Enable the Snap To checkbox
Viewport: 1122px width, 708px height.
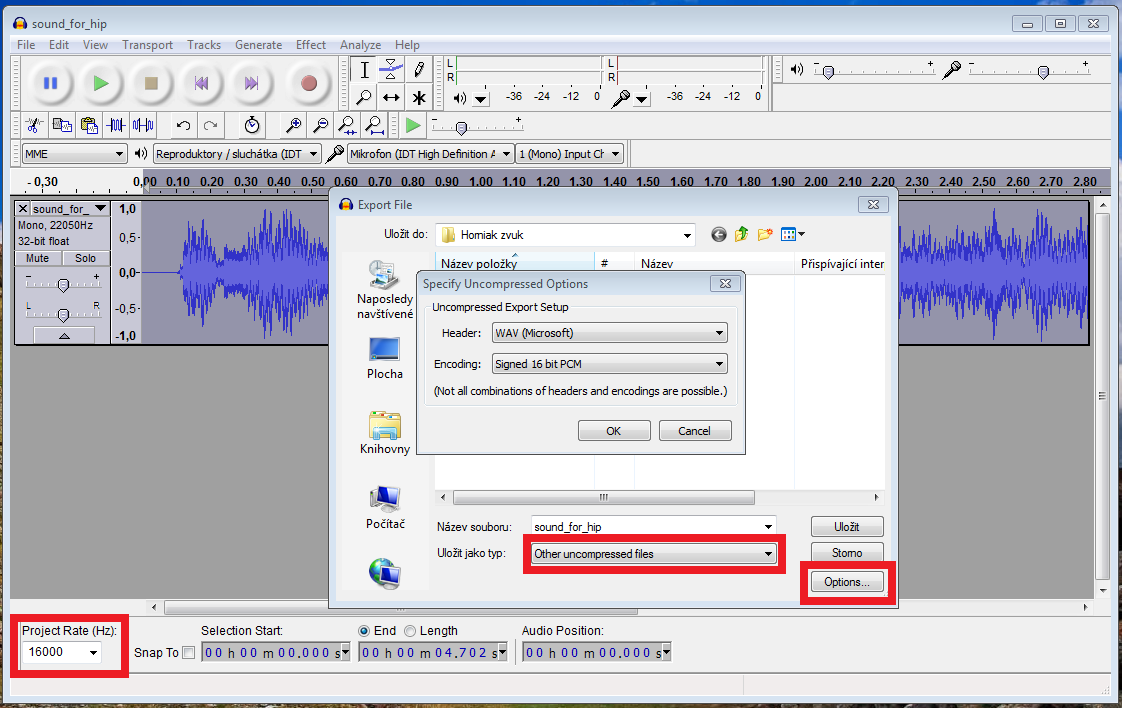pyautogui.click(x=189, y=653)
